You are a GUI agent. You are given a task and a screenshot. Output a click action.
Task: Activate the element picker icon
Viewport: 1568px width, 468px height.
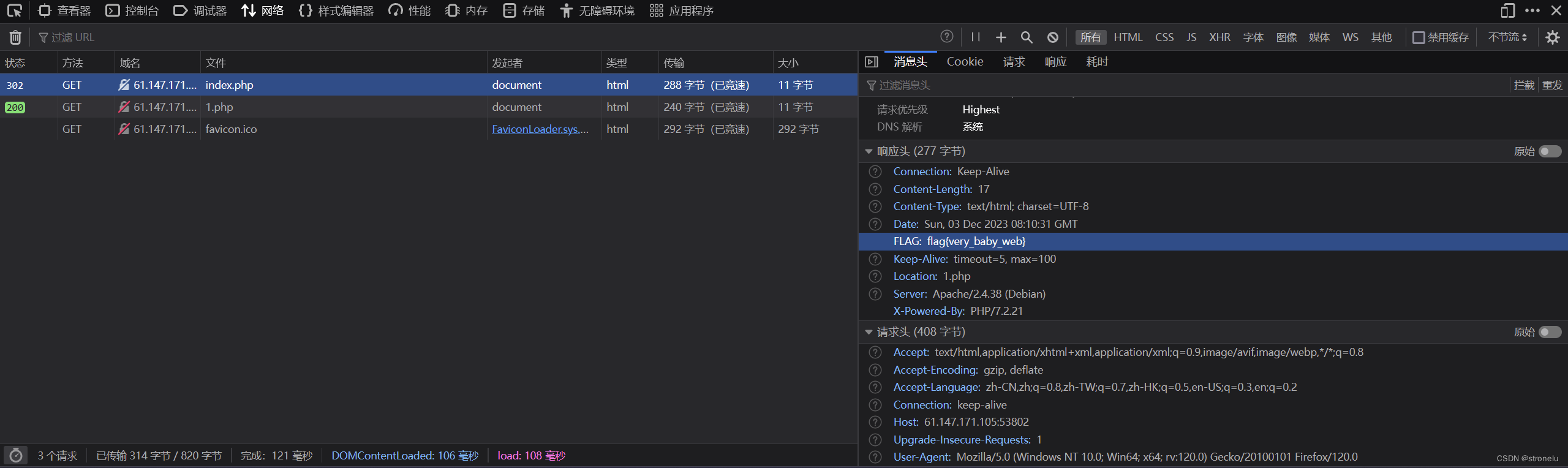click(x=15, y=11)
